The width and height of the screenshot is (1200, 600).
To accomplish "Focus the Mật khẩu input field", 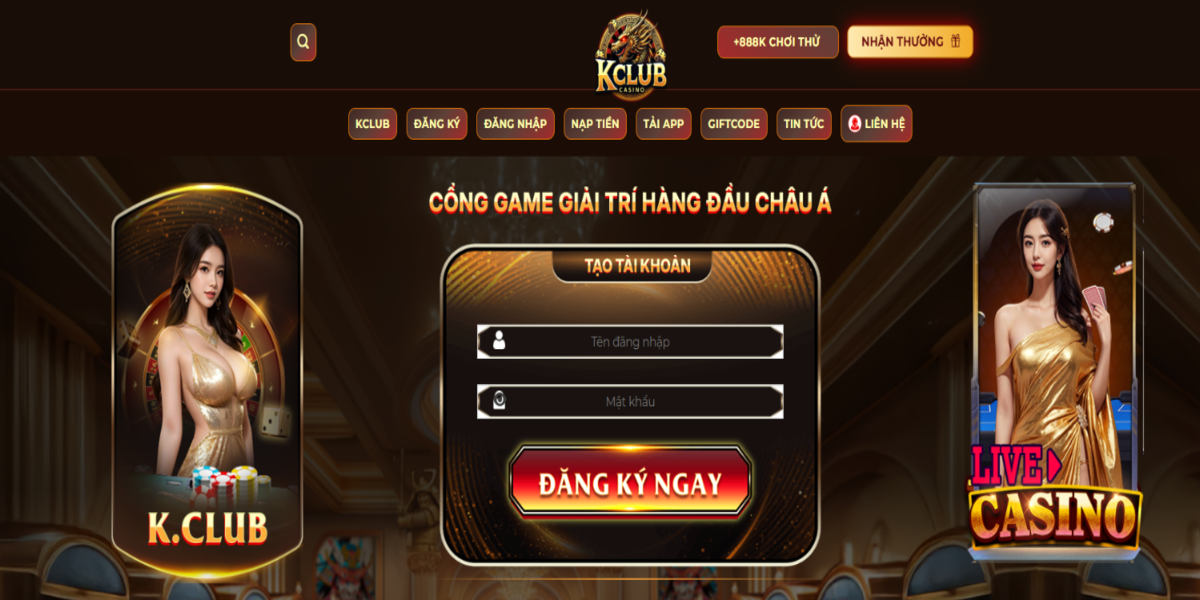I will (x=630, y=401).
